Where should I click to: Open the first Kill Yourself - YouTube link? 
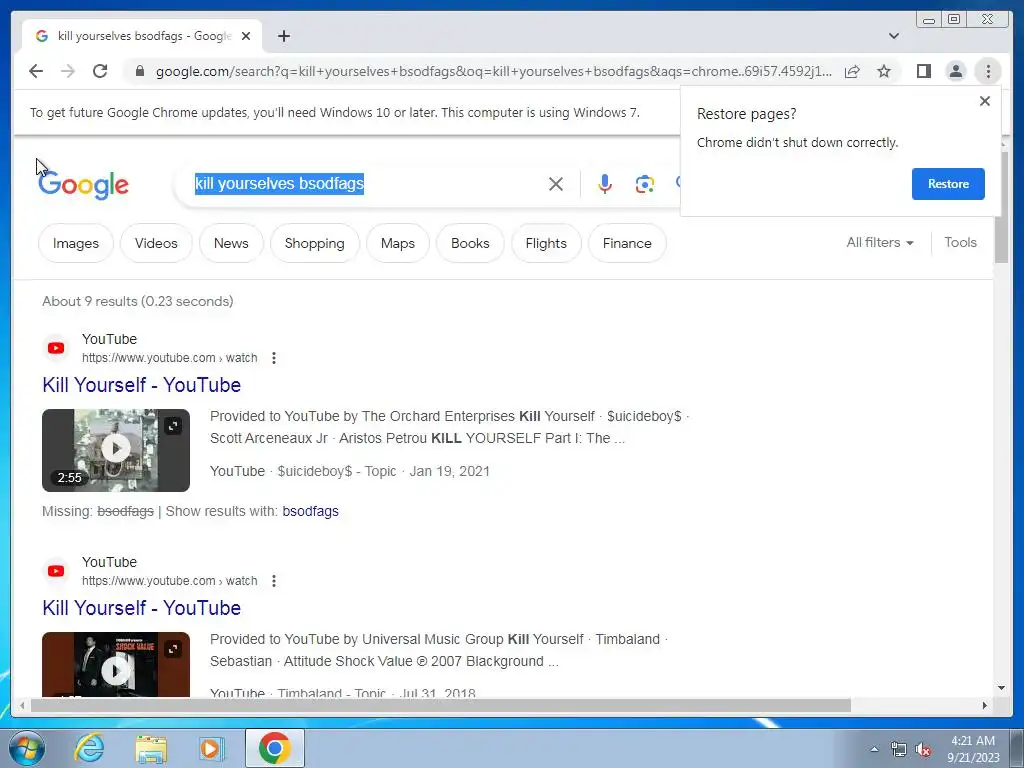[142, 385]
